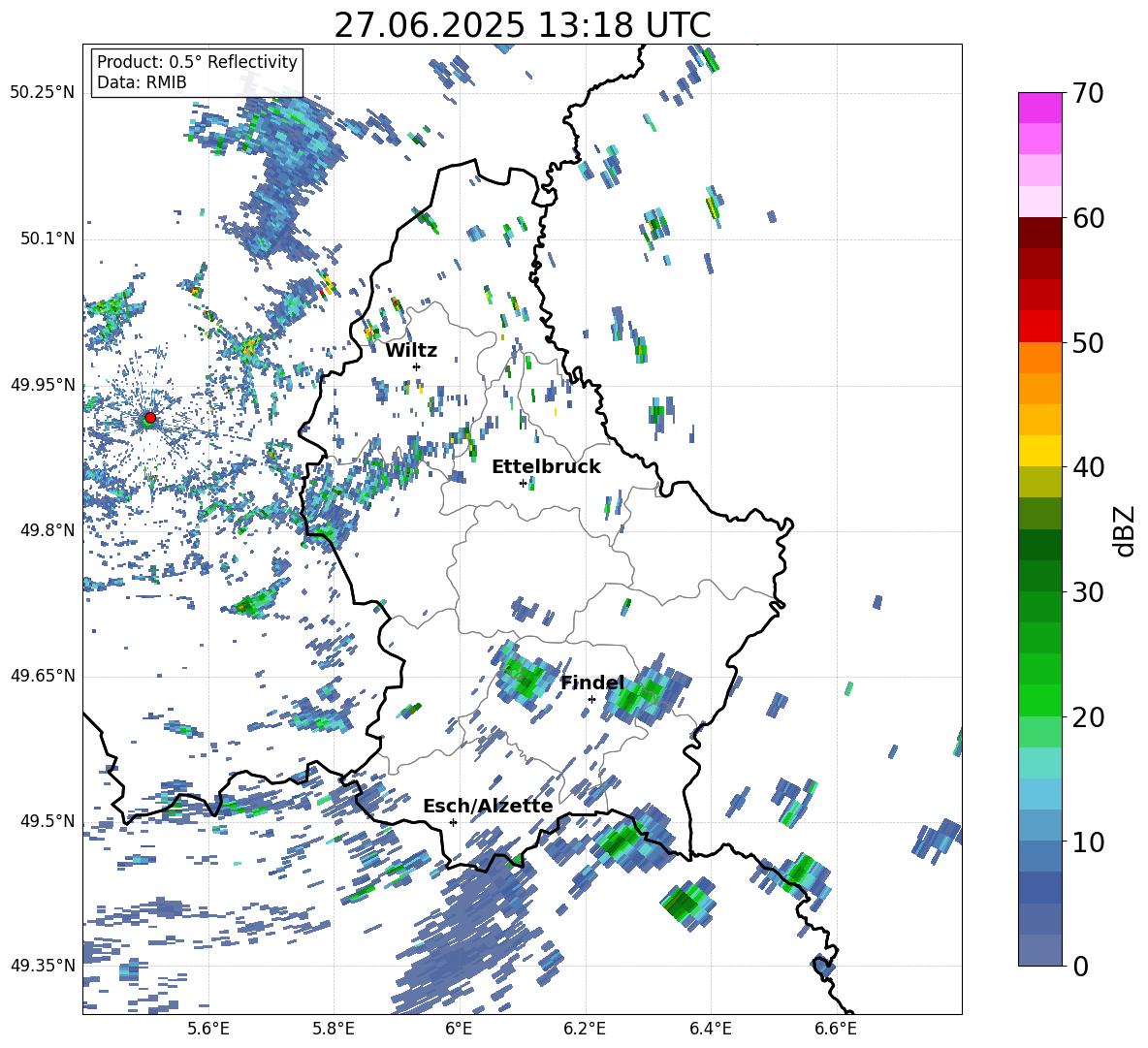Screen dimensions: 1148x1048
Task: Click the Findel location label
Action: (x=592, y=683)
